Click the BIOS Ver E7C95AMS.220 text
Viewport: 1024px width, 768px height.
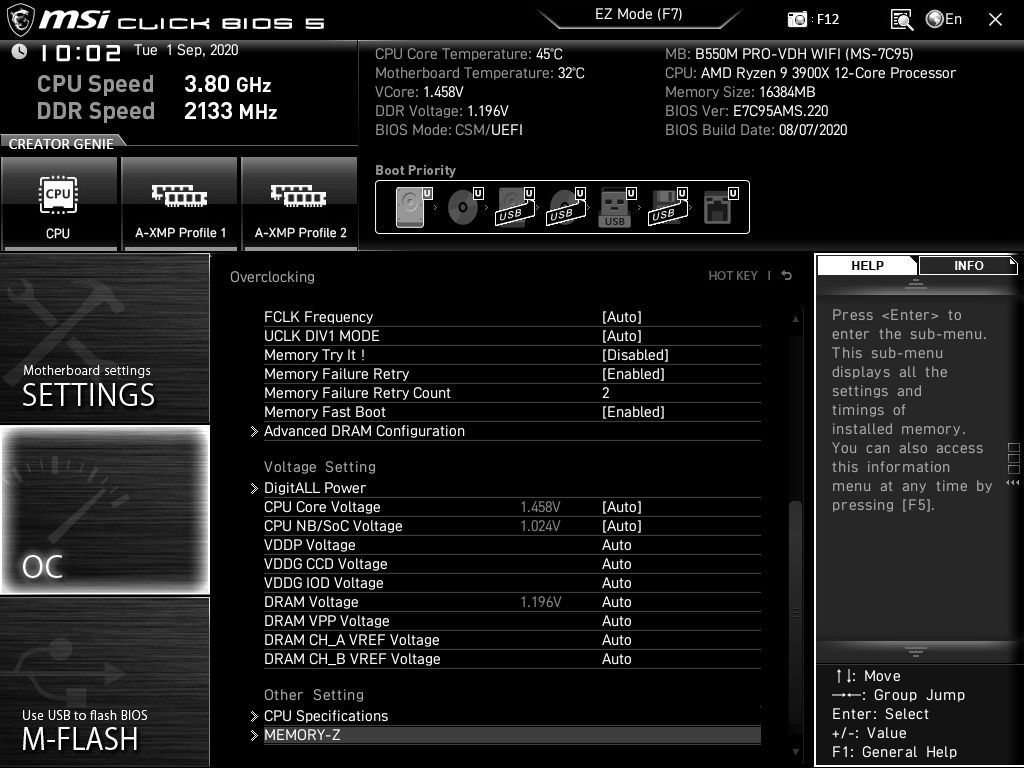click(746, 111)
